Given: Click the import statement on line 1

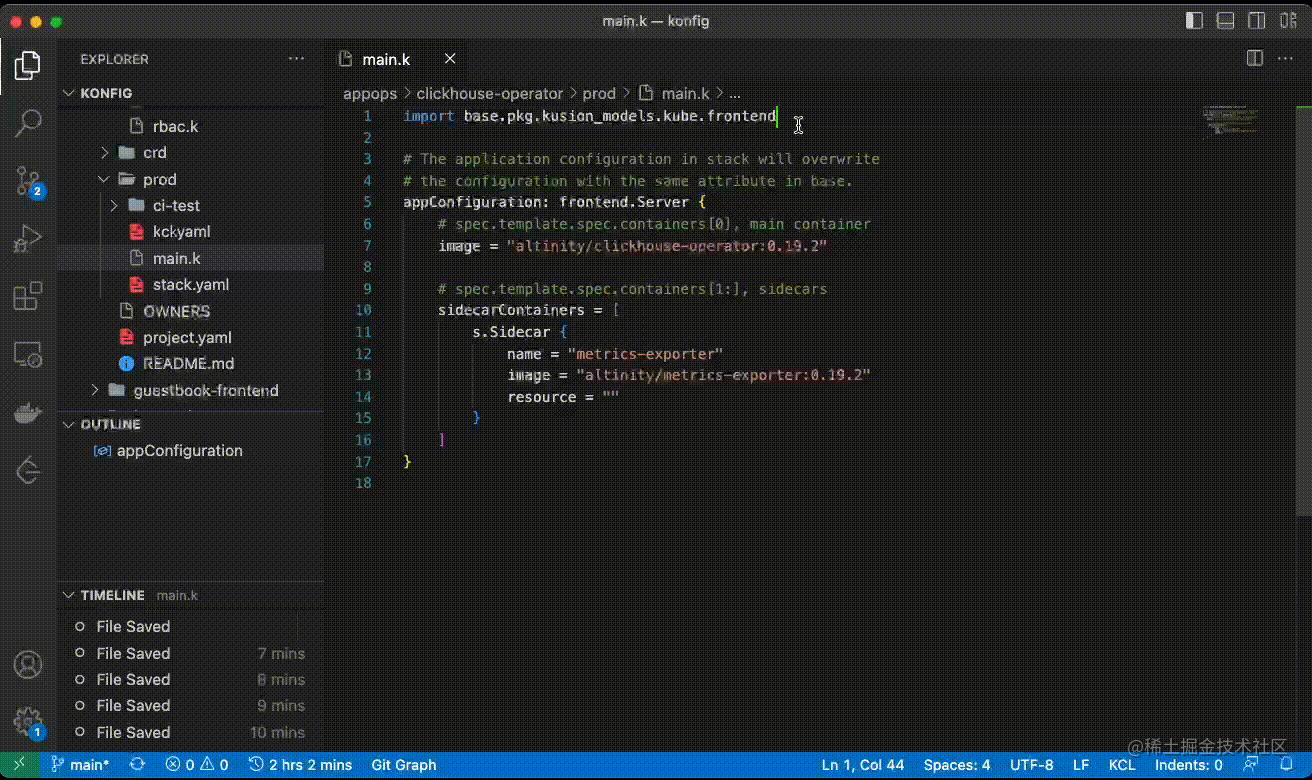Looking at the screenshot, I should click(x=590, y=116).
